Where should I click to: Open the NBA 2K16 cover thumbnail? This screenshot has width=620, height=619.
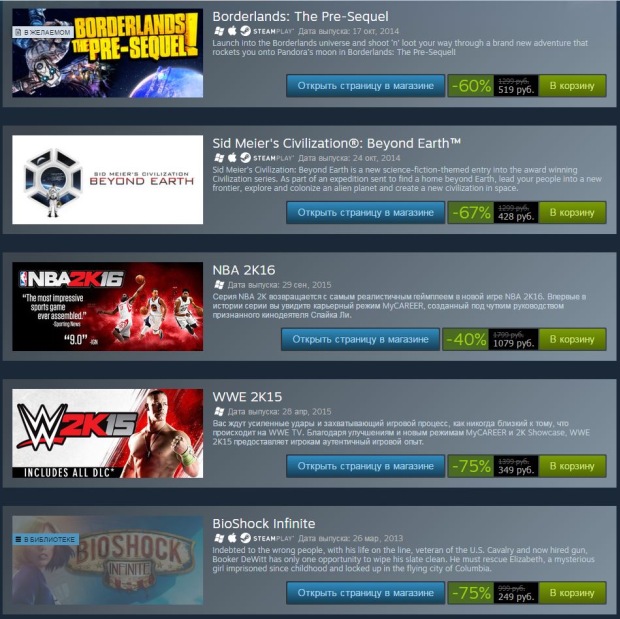(x=108, y=307)
